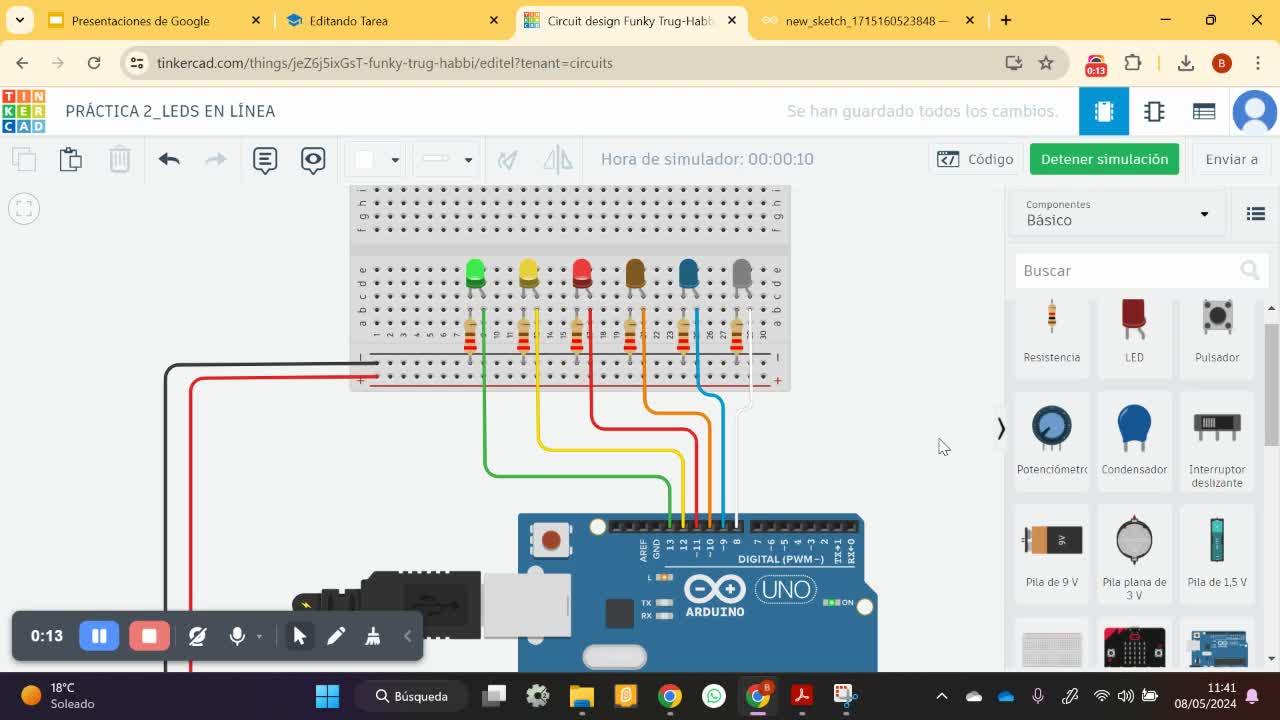Toggle the recorder camera off icon
The width and height of the screenshot is (1280, 720).
coord(197,636)
